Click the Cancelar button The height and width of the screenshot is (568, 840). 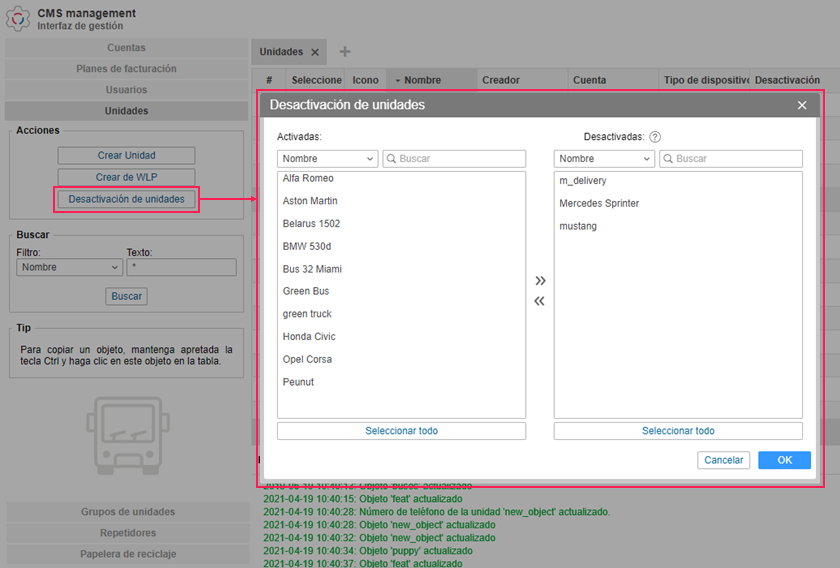tap(723, 460)
